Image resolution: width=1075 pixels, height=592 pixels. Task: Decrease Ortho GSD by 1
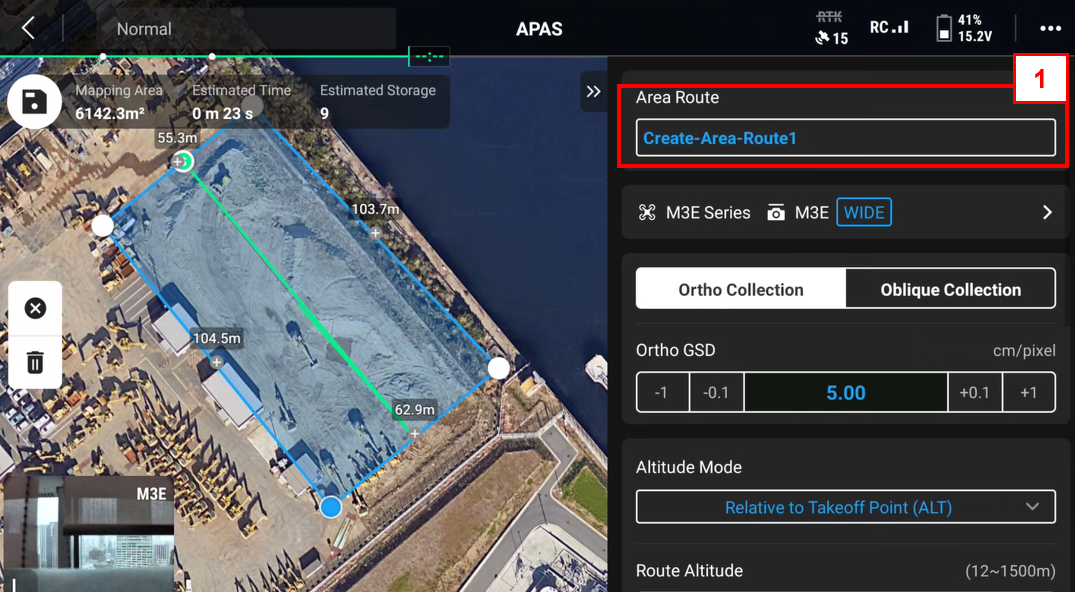pyautogui.click(x=662, y=392)
